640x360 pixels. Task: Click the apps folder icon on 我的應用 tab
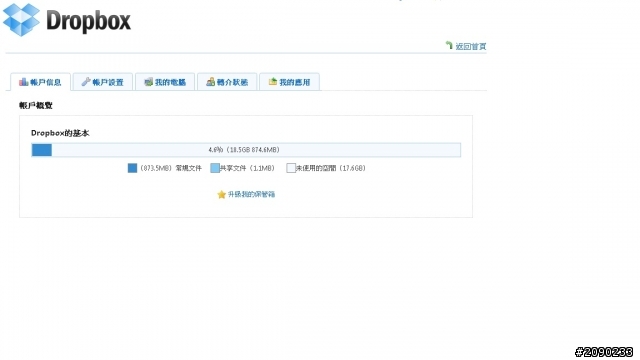(x=273, y=82)
